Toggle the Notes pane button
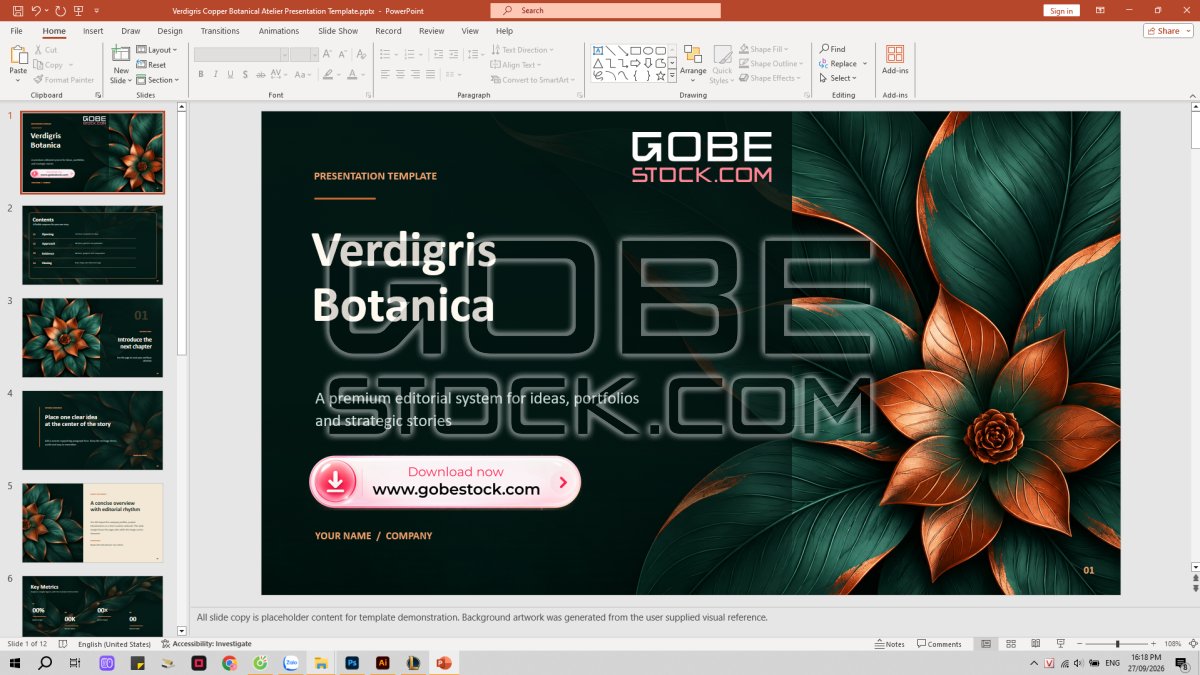 [x=890, y=644]
